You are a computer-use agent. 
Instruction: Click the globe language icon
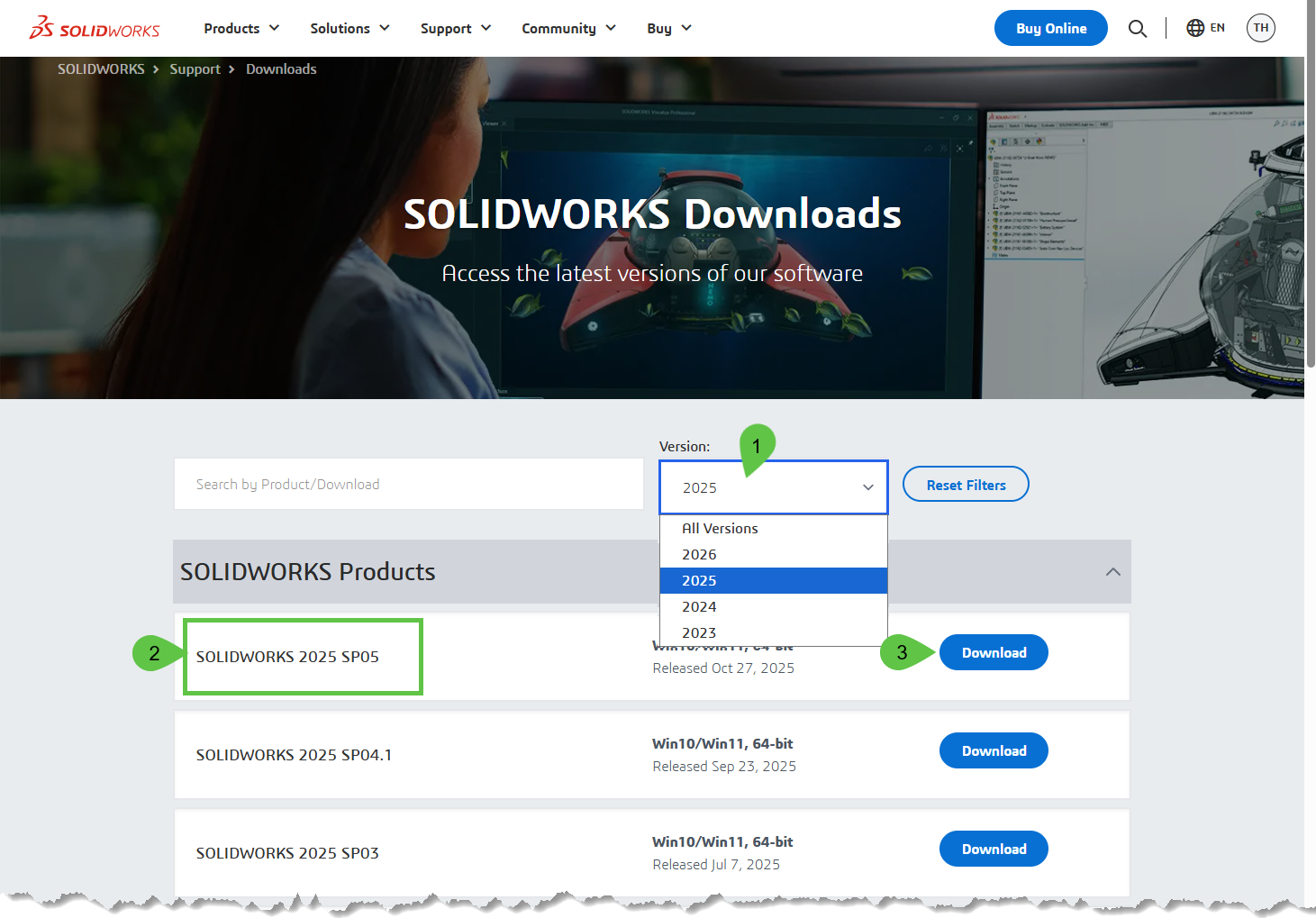click(x=1195, y=28)
